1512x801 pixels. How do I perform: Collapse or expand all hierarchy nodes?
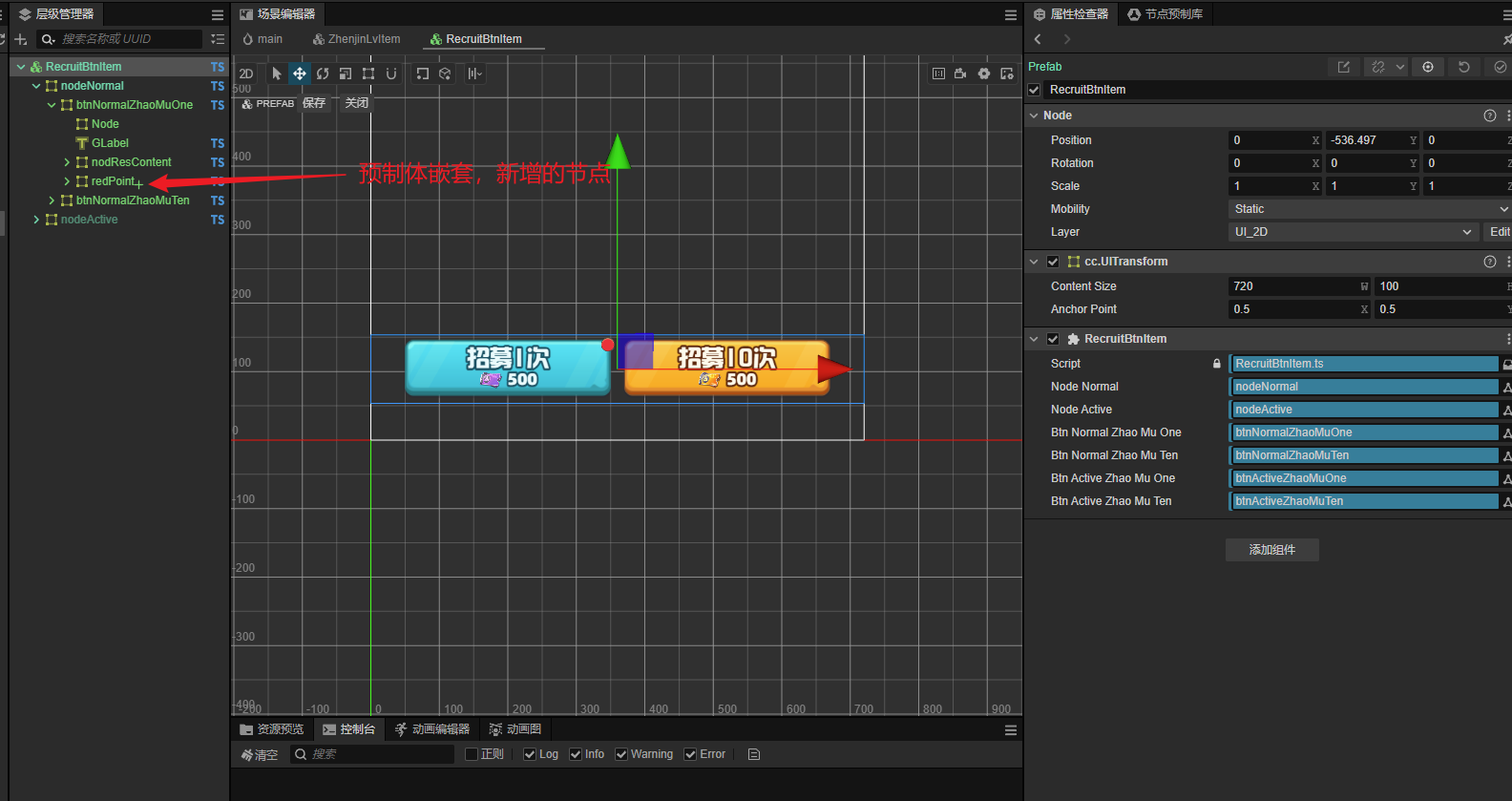click(218, 39)
